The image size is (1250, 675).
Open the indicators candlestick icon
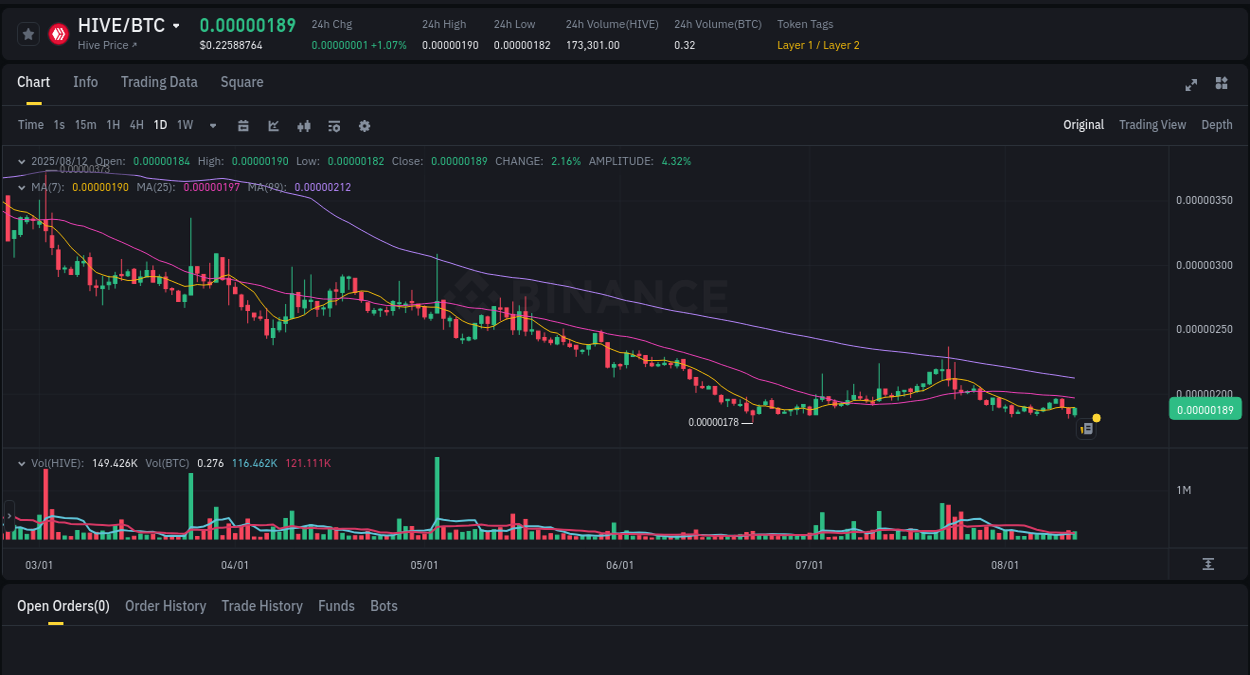point(303,125)
